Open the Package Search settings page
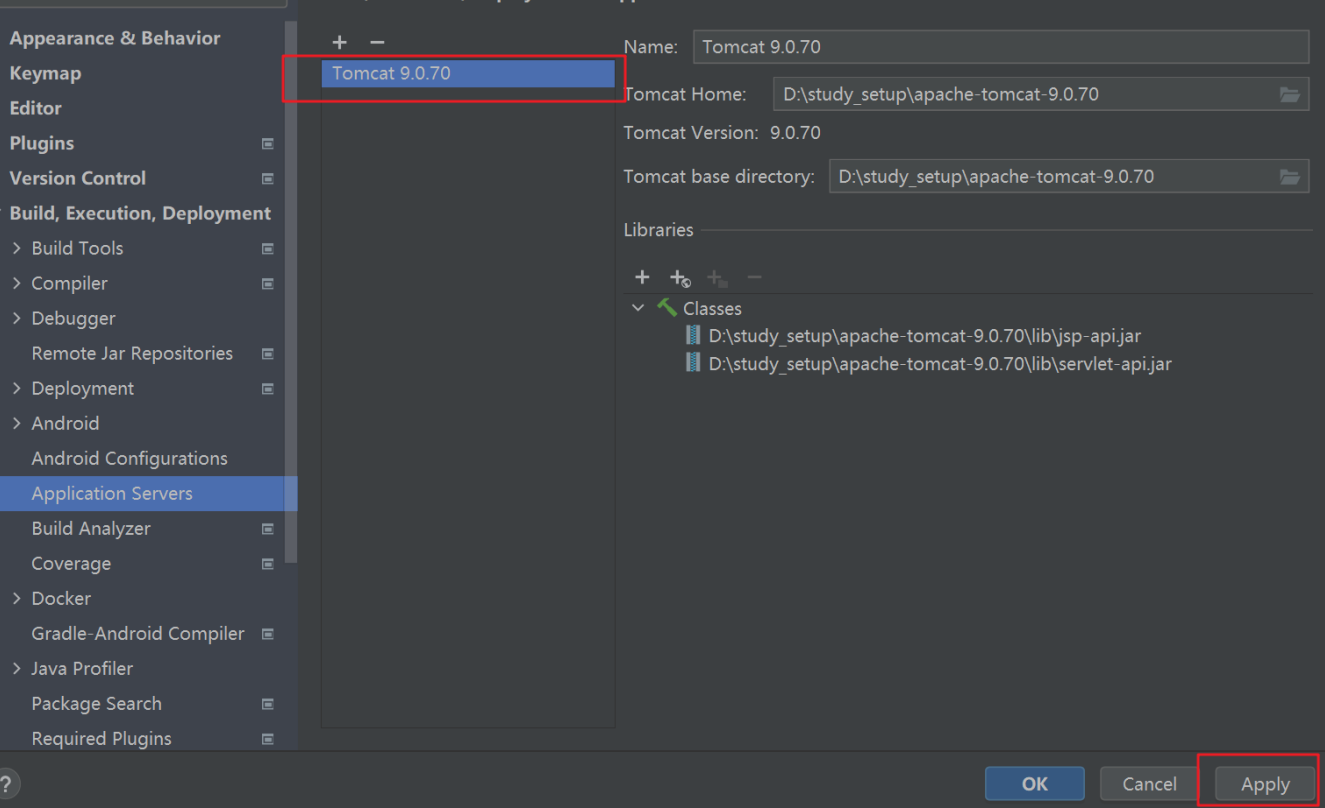Viewport: 1325px width, 808px height. (96, 703)
